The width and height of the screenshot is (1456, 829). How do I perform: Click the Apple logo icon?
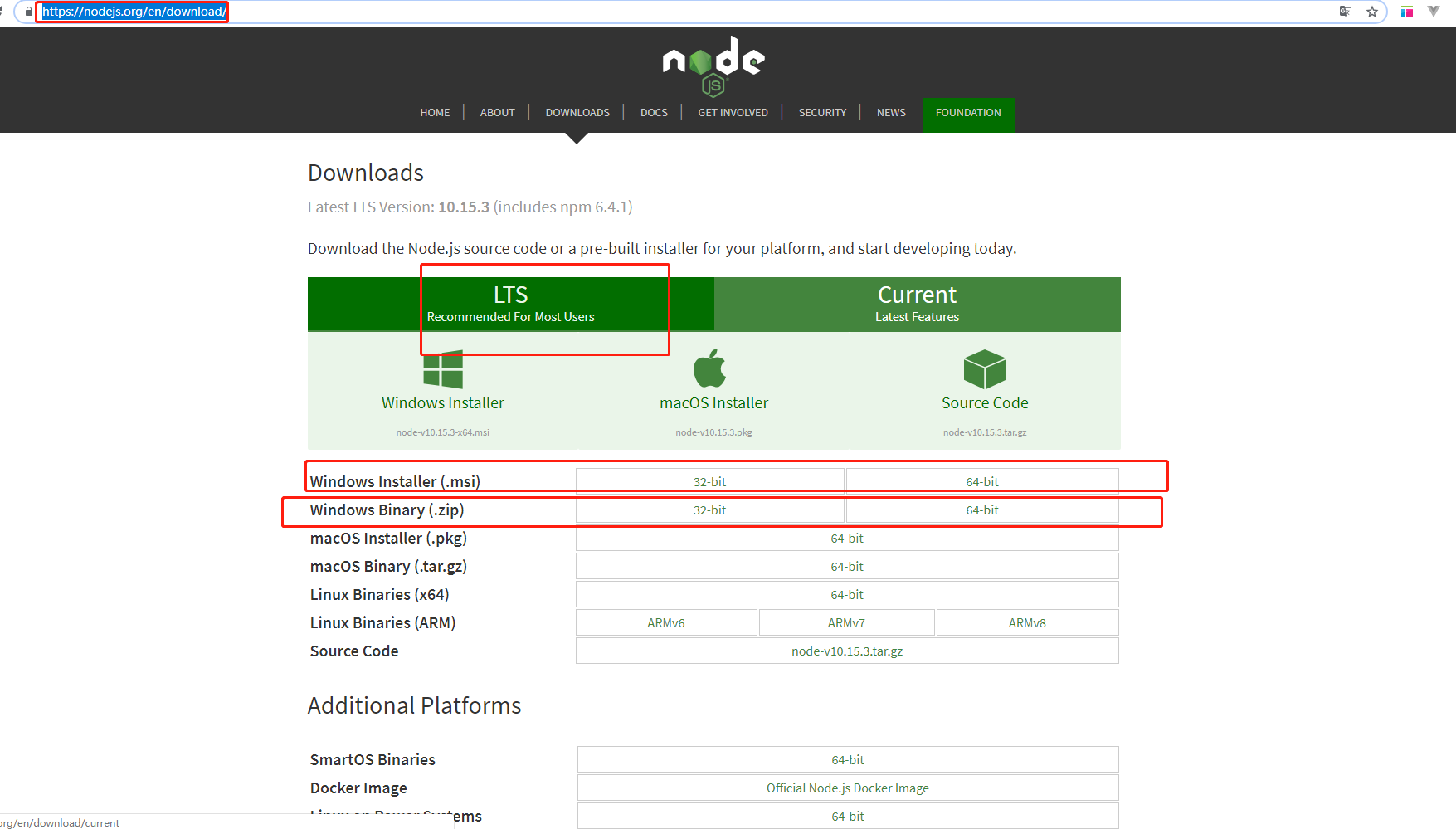(709, 368)
